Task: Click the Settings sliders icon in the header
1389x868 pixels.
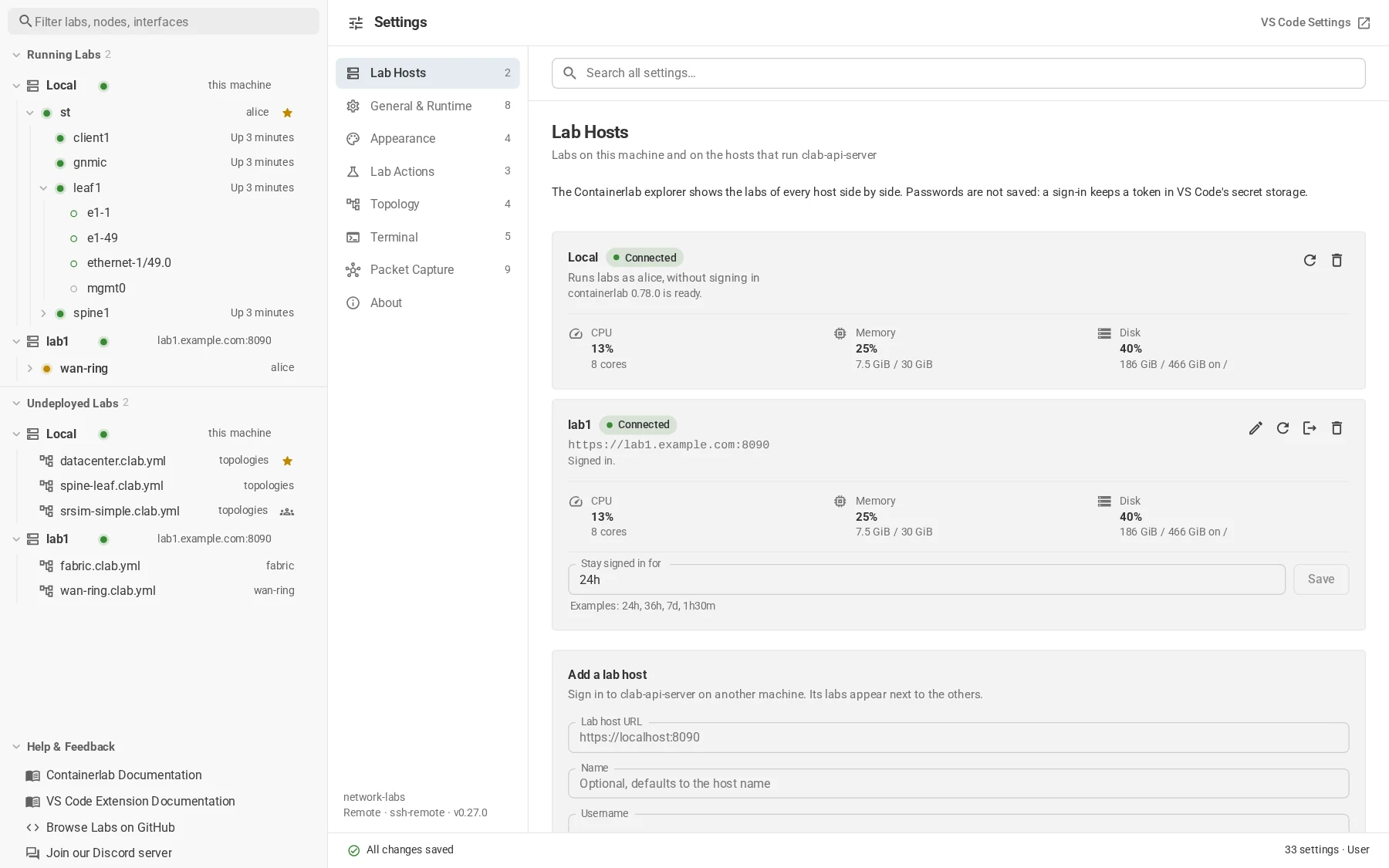Action: point(356,23)
